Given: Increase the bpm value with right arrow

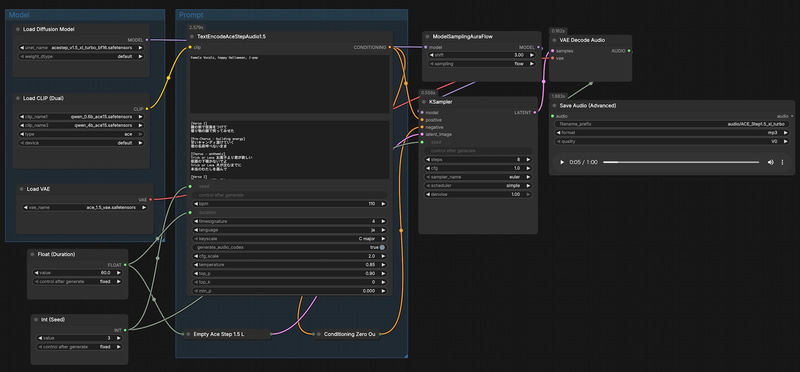Looking at the screenshot, I should point(383,204).
